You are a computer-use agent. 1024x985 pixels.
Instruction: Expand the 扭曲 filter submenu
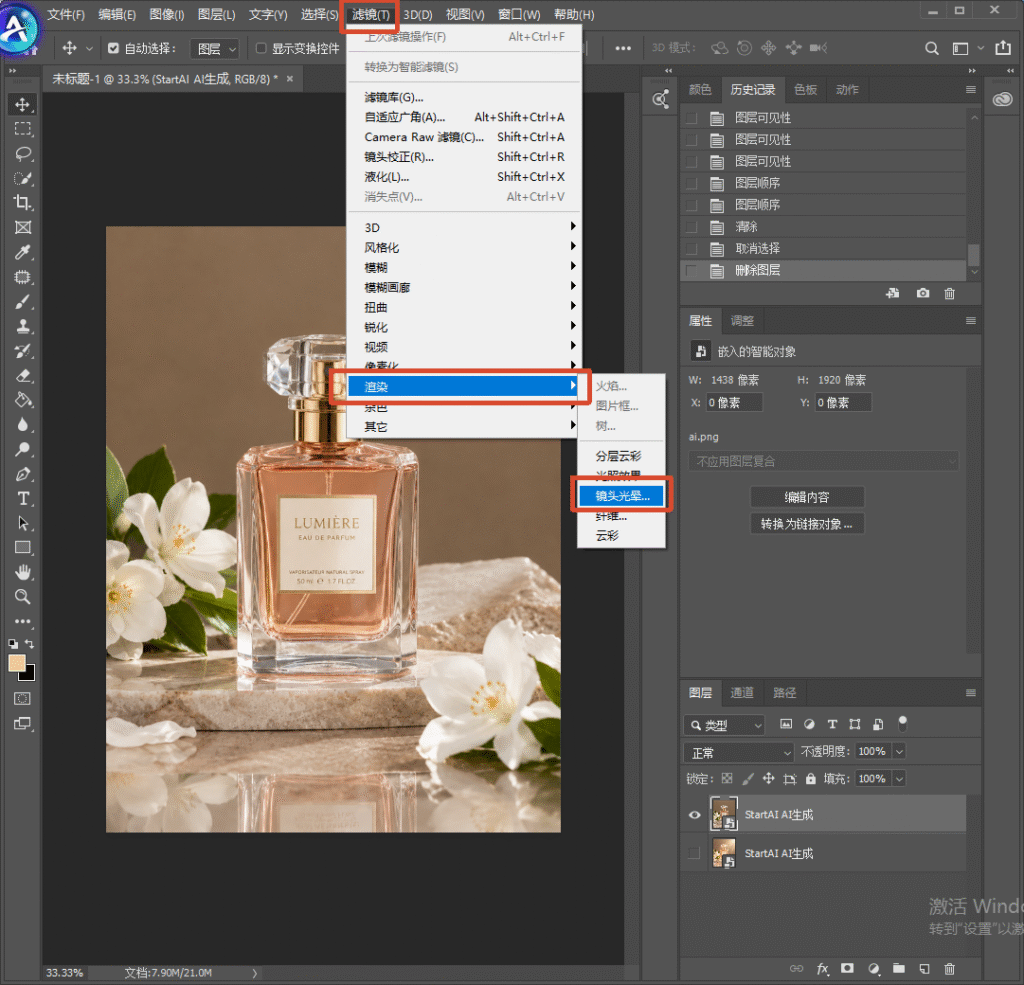[x=464, y=307]
